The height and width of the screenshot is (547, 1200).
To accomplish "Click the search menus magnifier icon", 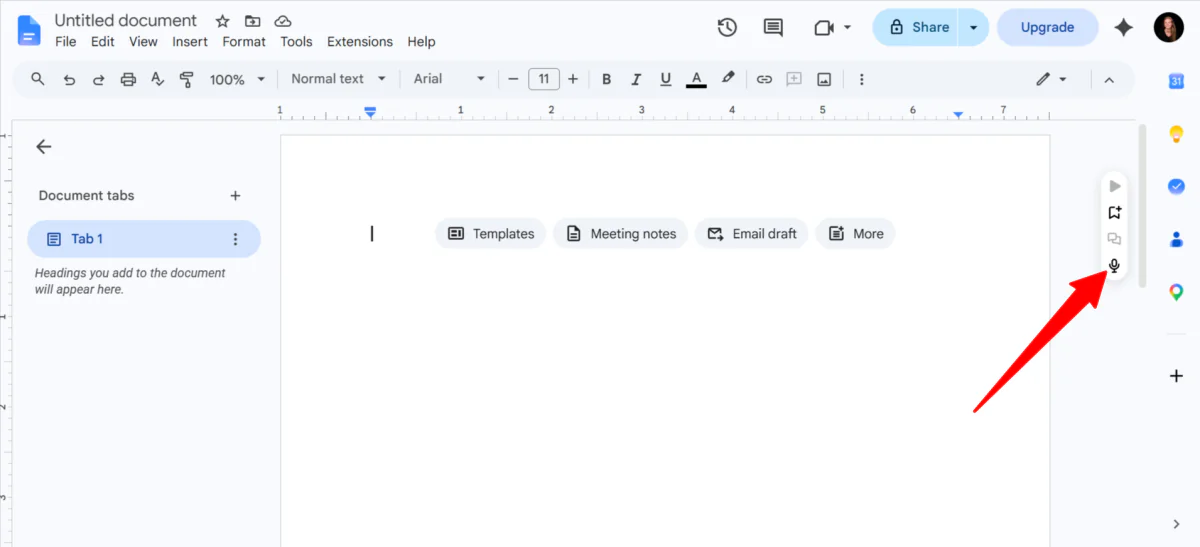I will tap(38, 79).
